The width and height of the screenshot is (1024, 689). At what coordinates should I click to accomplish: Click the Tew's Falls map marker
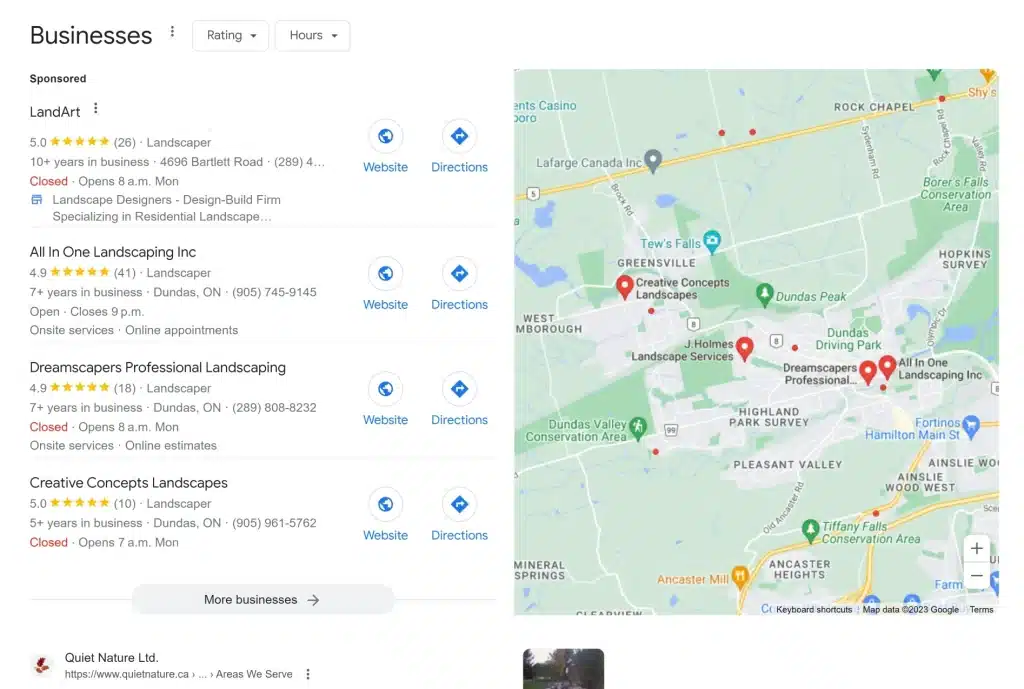[712, 241]
